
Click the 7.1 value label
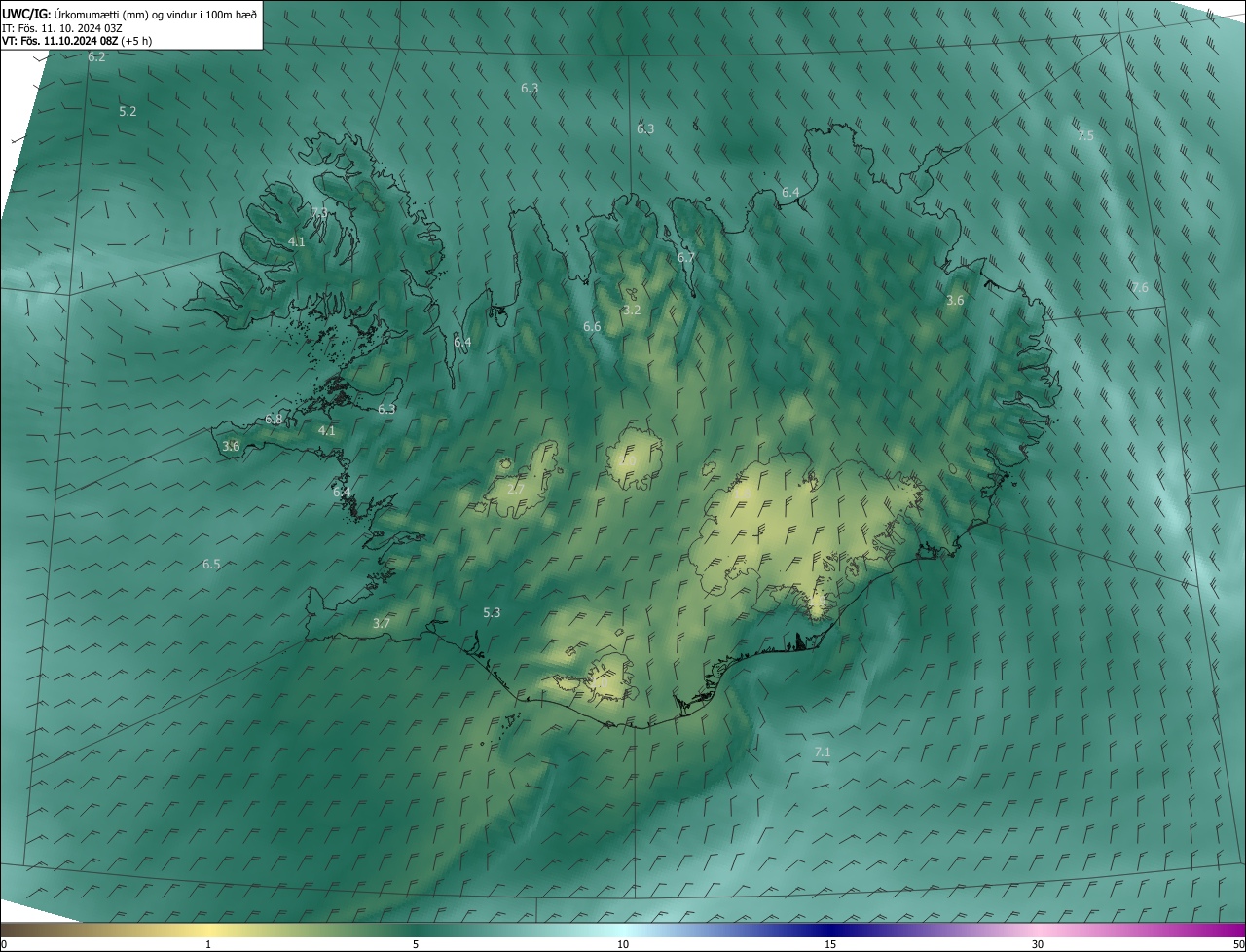[x=822, y=752]
